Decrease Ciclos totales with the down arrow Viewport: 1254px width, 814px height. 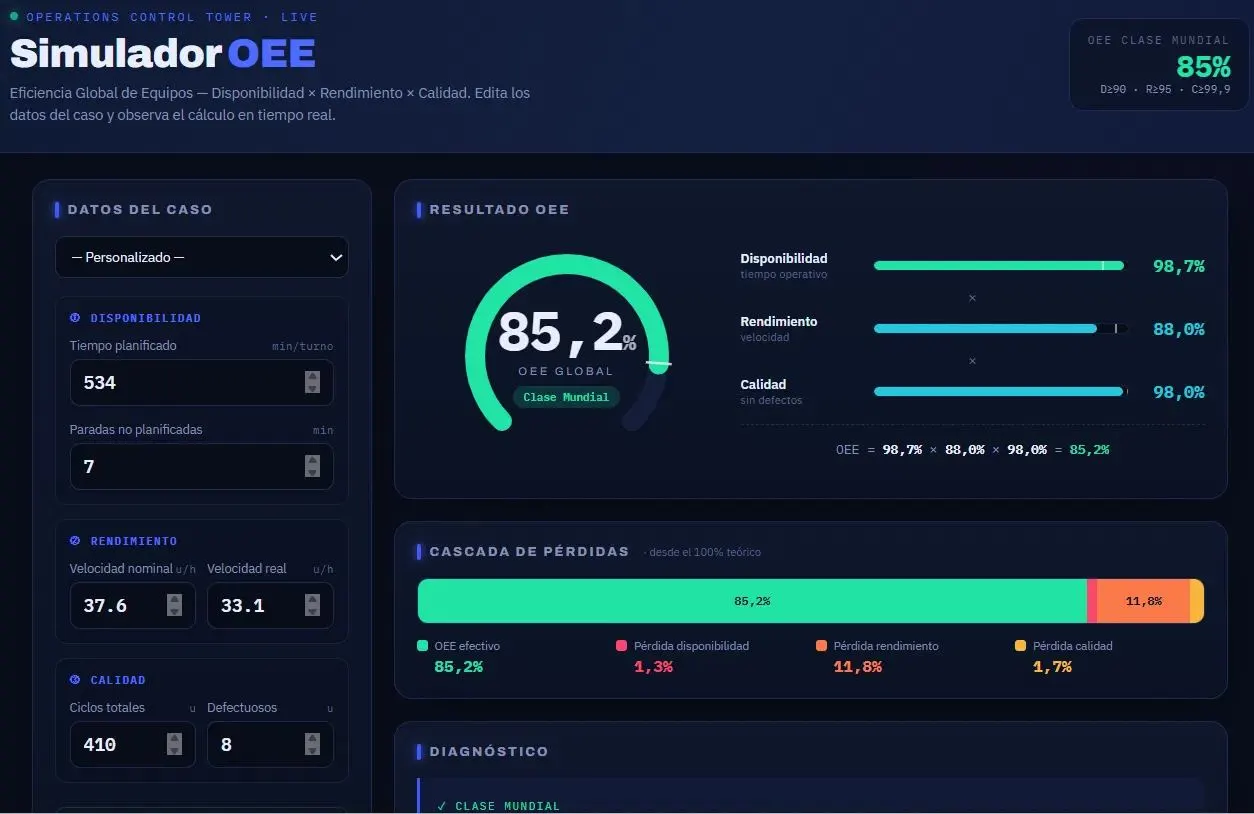pyautogui.click(x=174, y=750)
